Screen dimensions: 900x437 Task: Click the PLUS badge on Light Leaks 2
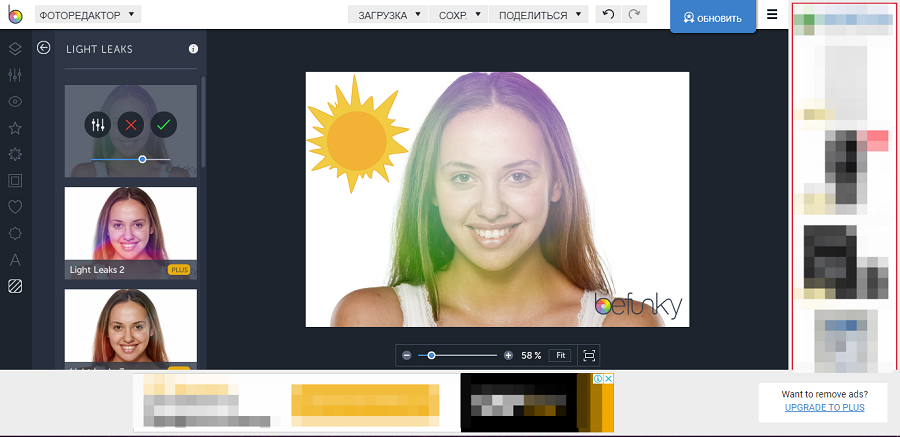pos(179,269)
